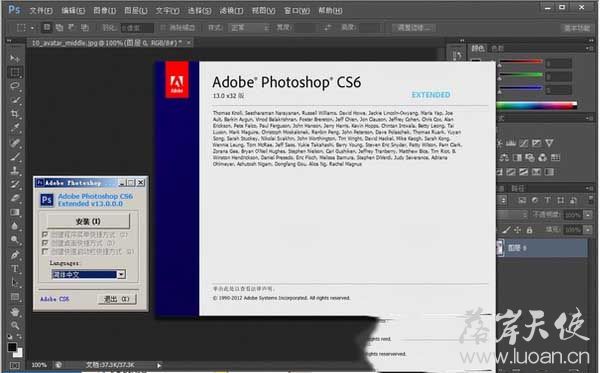600x373 pixels.
Task: Select the Lasso tool
Action: pos(15,86)
